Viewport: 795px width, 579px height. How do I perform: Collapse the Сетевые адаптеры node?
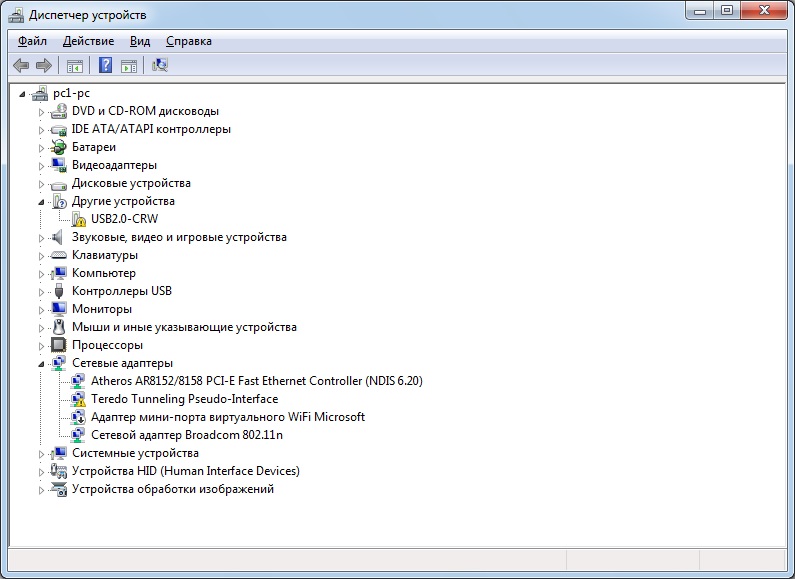tap(41, 364)
